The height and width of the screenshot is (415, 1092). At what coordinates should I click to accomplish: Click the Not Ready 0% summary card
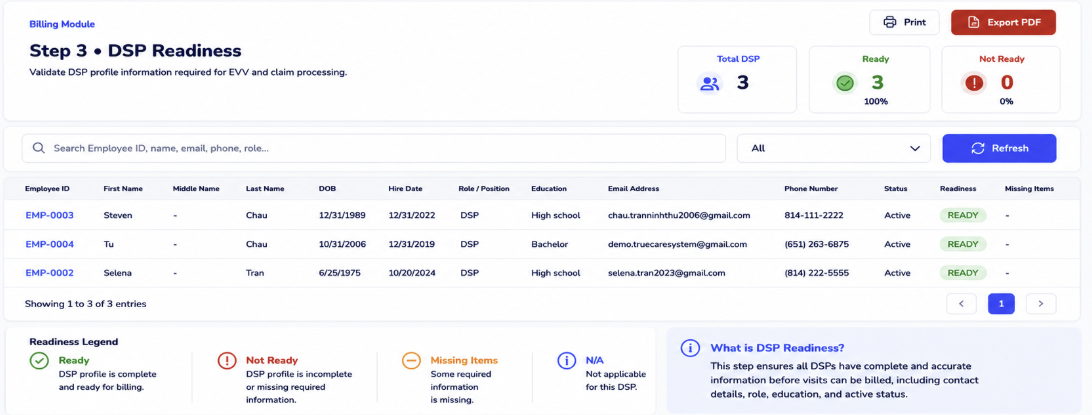(x=1001, y=79)
